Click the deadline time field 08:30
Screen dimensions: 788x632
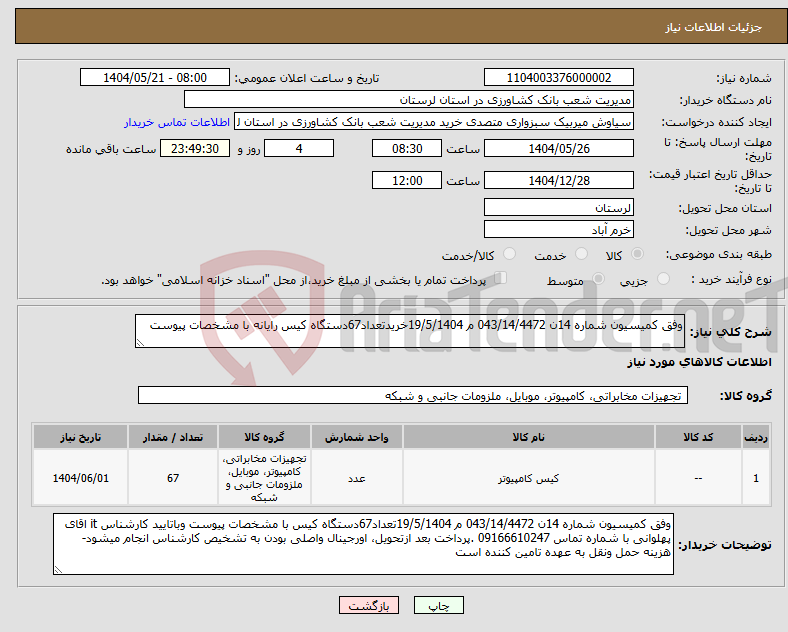(407, 148)
